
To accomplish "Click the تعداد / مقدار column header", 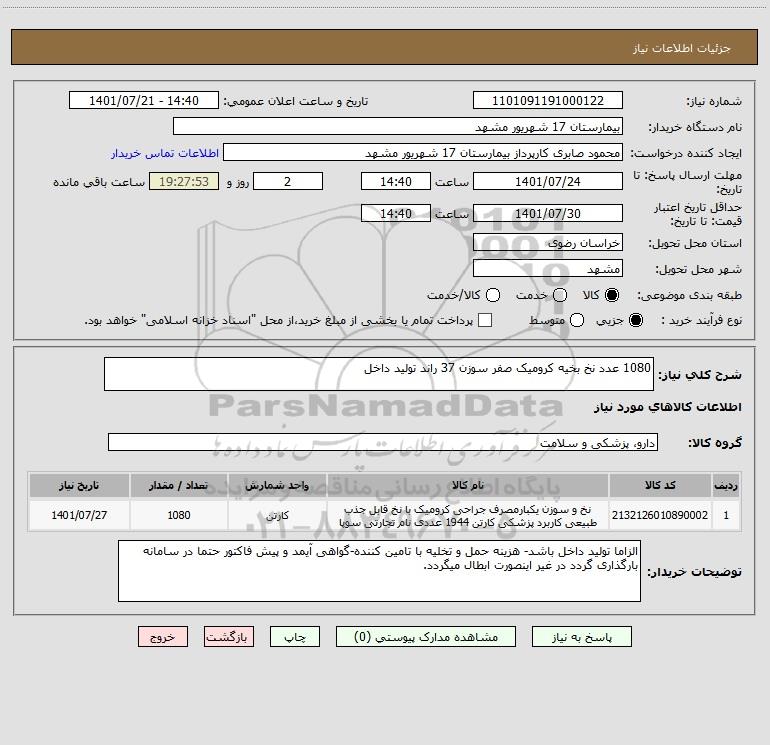I will (179, 485).
